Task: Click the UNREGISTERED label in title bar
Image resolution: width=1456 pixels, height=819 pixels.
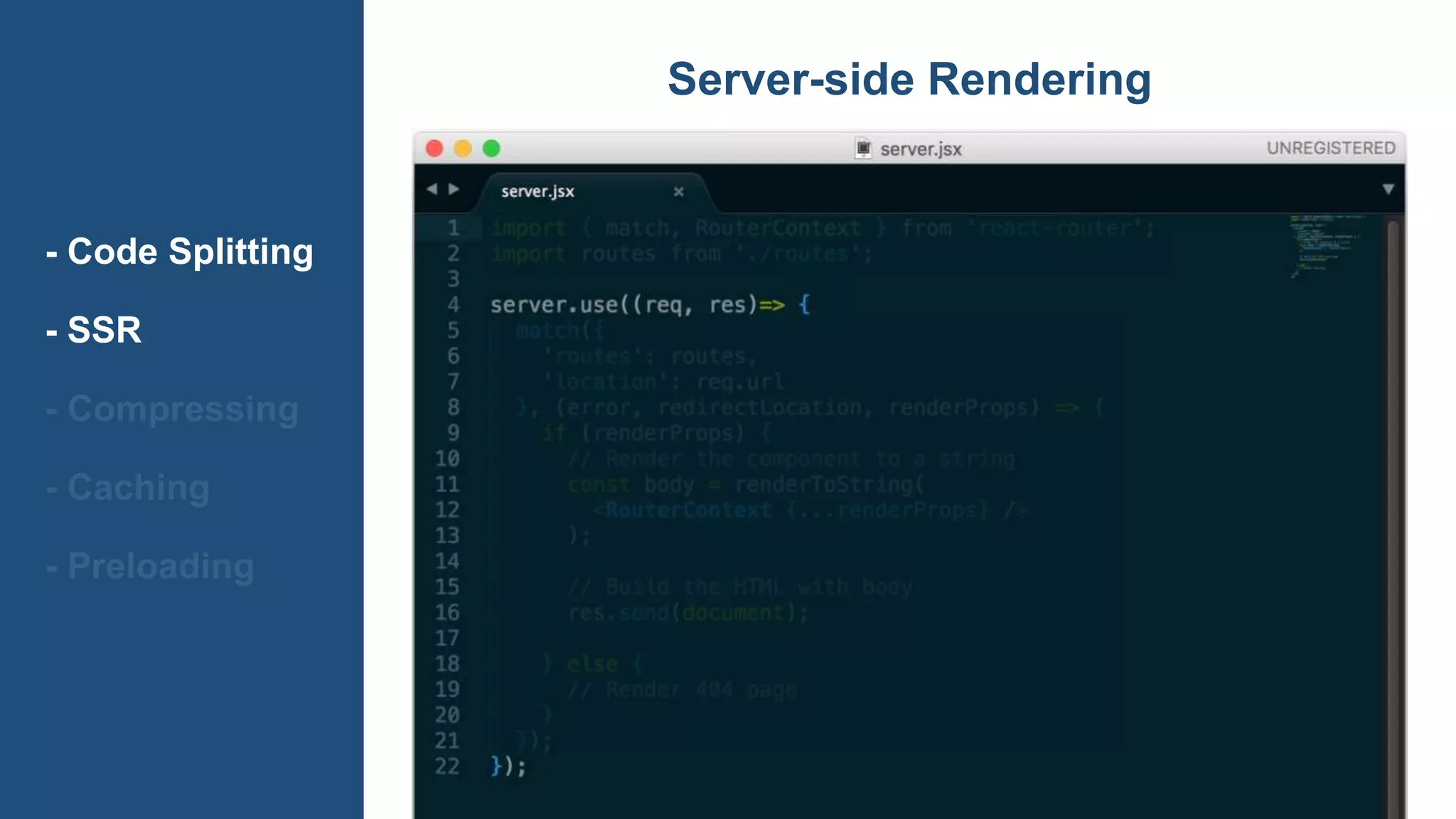Action: point(1331,148)
